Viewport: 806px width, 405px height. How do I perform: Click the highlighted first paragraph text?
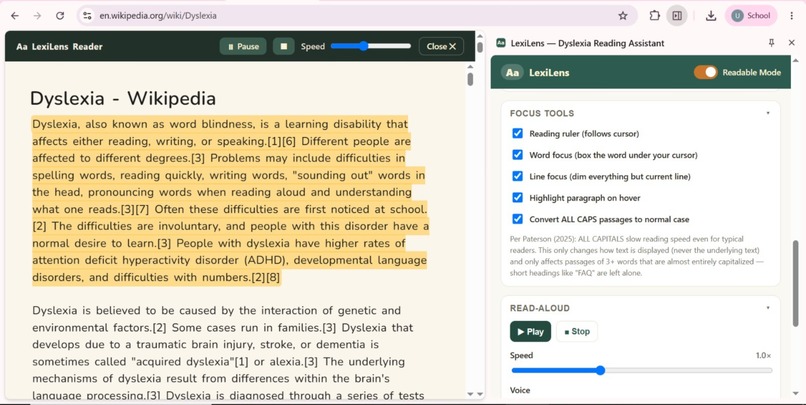coord(230,200)
